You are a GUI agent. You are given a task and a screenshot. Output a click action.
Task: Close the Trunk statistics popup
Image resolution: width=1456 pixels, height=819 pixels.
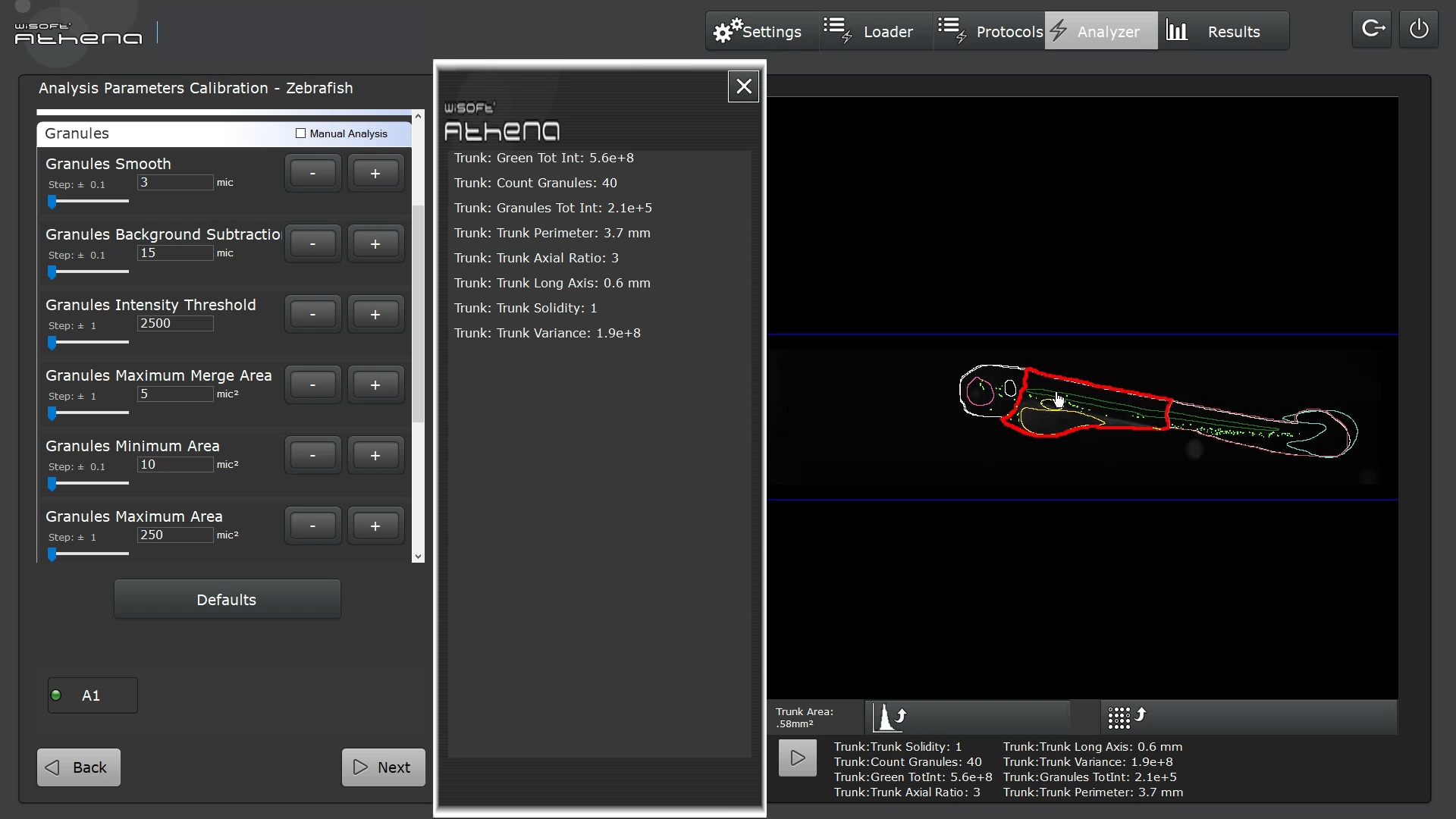coord(743,86)
